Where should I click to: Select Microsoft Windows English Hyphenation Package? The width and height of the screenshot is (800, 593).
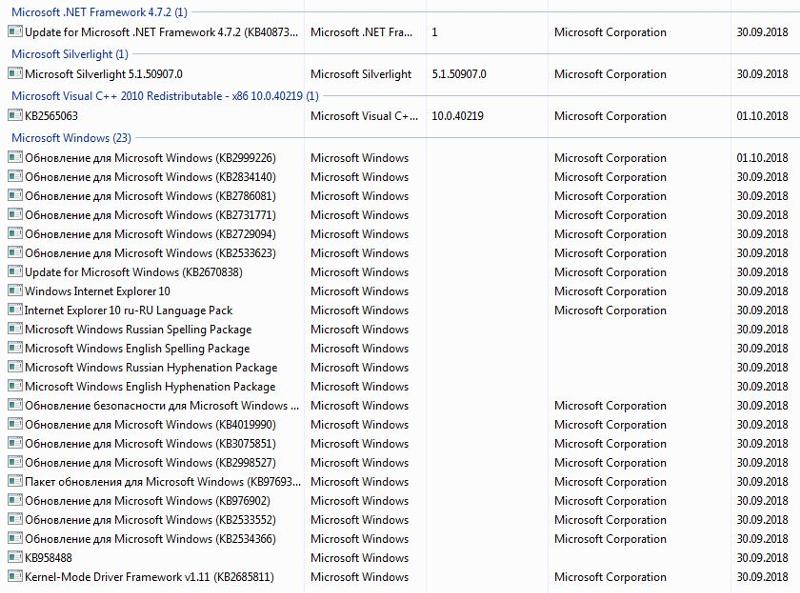tap(150, 386)
